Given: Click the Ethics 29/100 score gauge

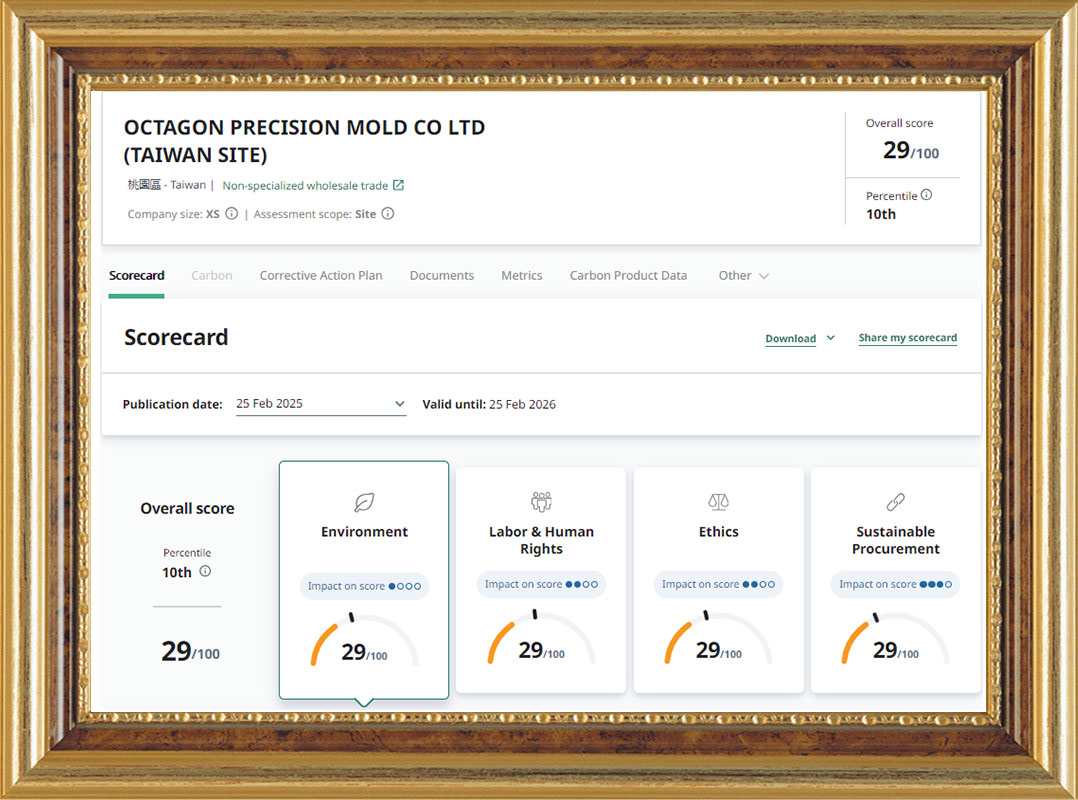Looking at the screenshot, I should [x=718, y=637].
